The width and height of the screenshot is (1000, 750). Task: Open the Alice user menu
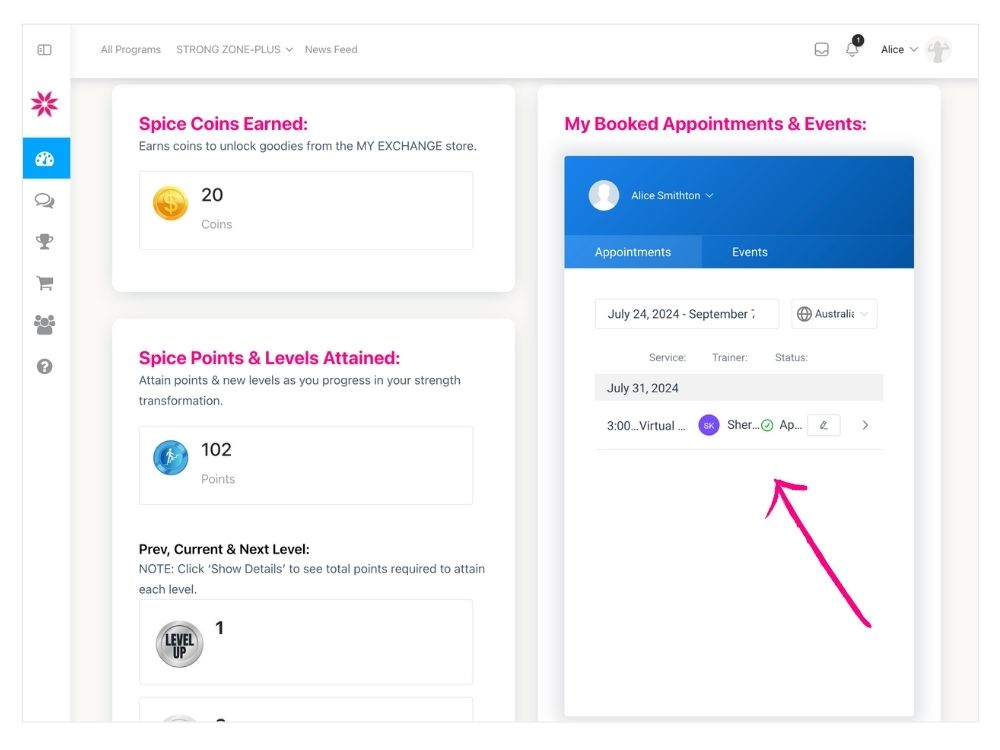tap(899, 49)
